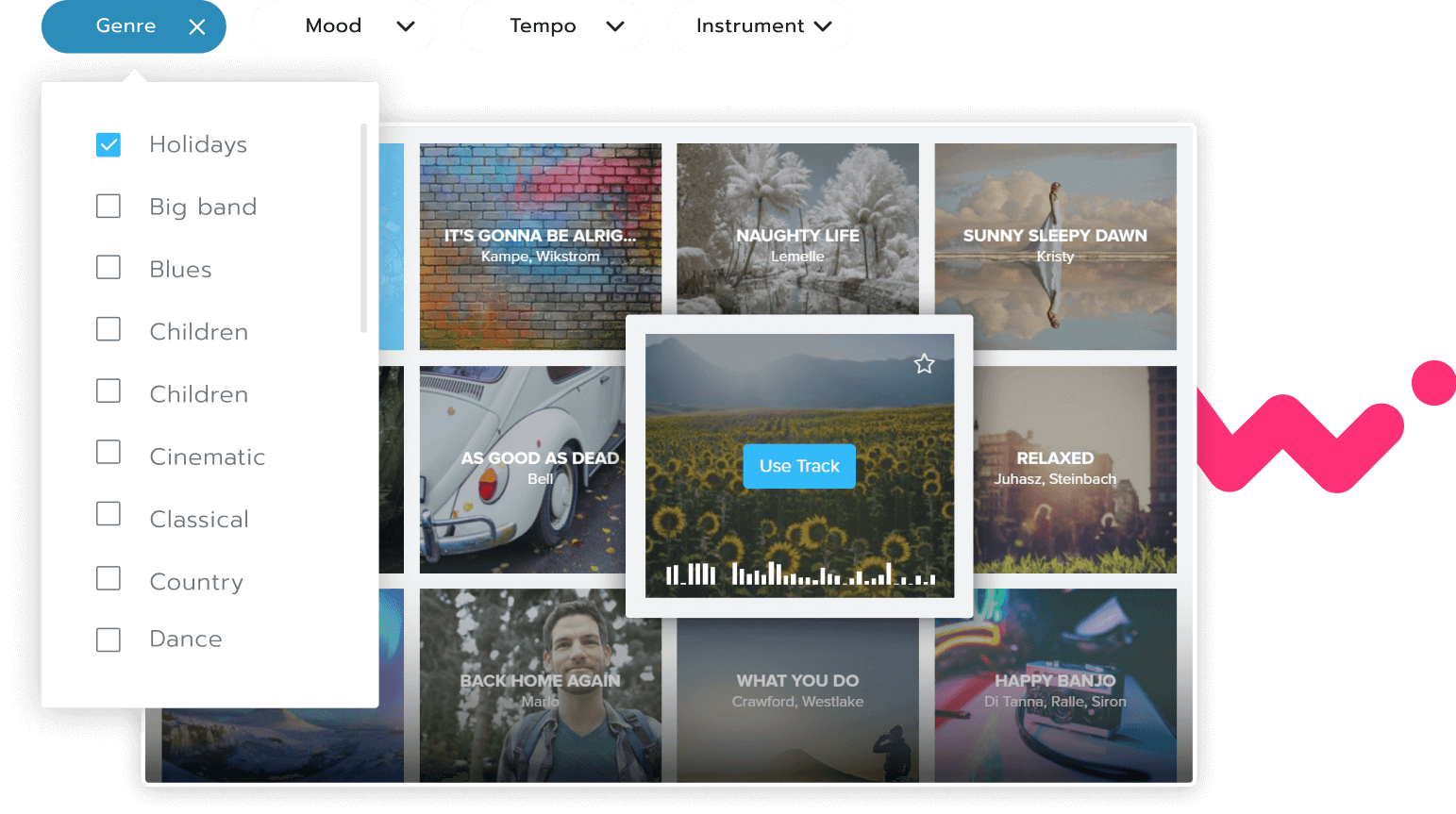Screen dimensions: 1456x814
Task: Uncheck the Holidays genre checkbox
Action: [x=109, y=144]
